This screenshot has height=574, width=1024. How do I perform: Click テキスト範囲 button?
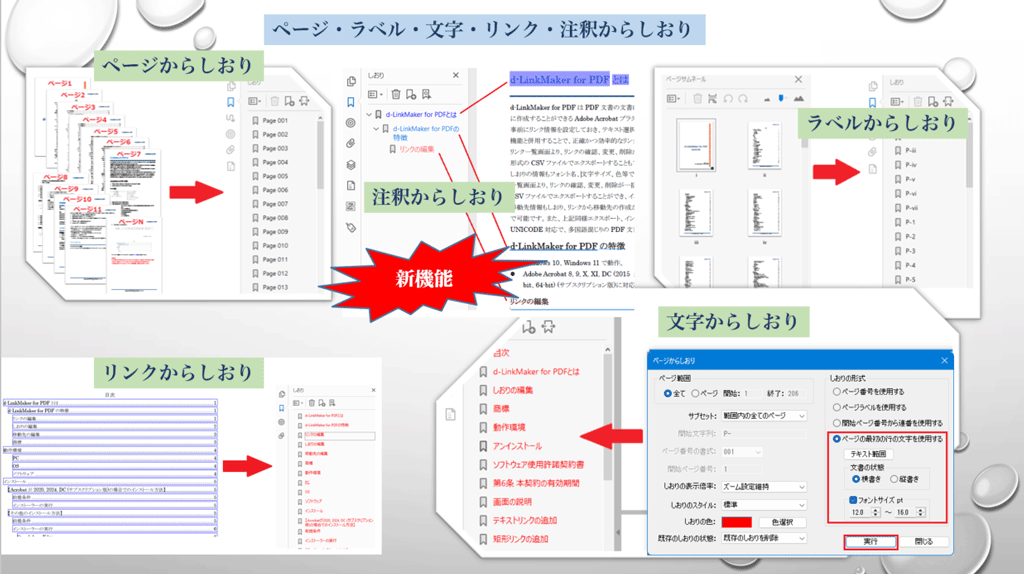click(868, 454)
